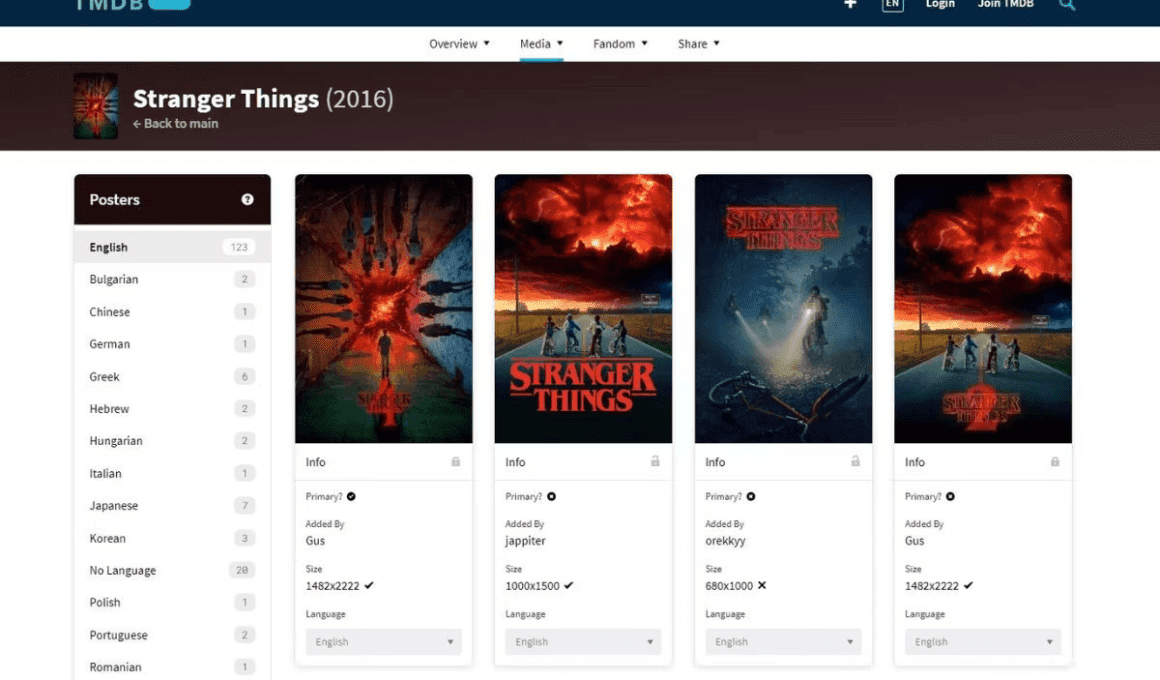Click lock icon on jappiter poster Info
The width and height of the screenshot is (1160, 680).
click(x=655, y=462)
